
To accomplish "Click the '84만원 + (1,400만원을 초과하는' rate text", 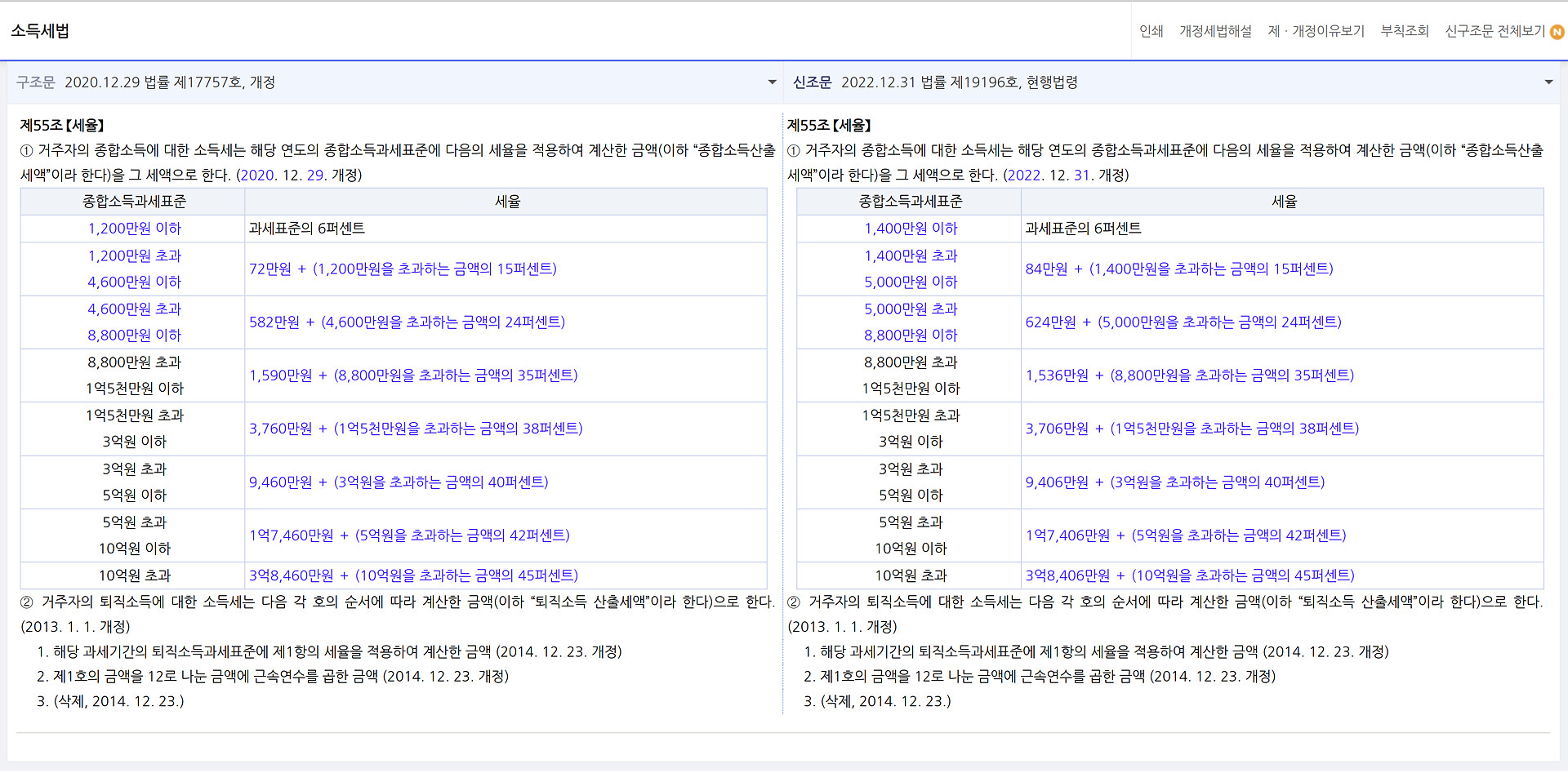I will click(1178, 269).
